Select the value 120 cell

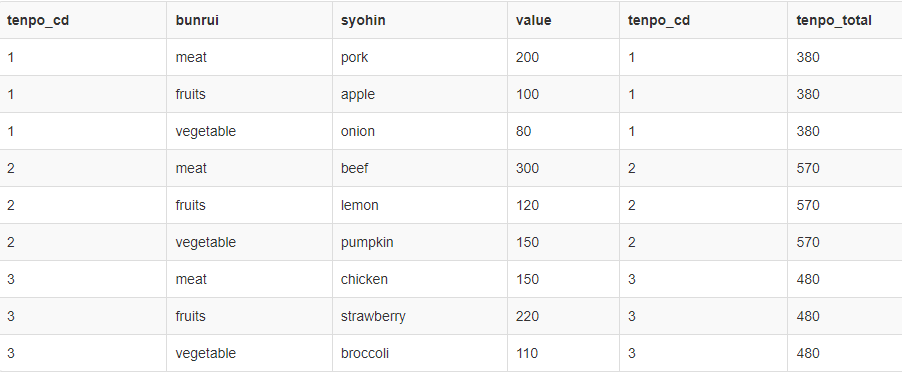click(563, 205)
